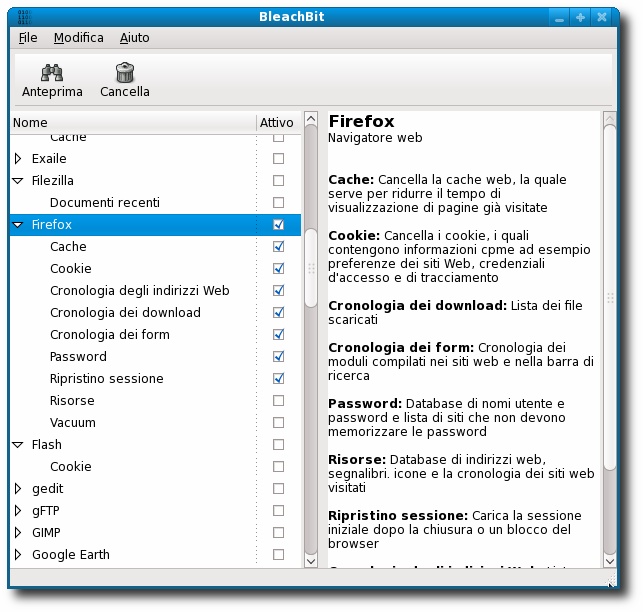Expand the gedit tree node

[x=18, y=489]
